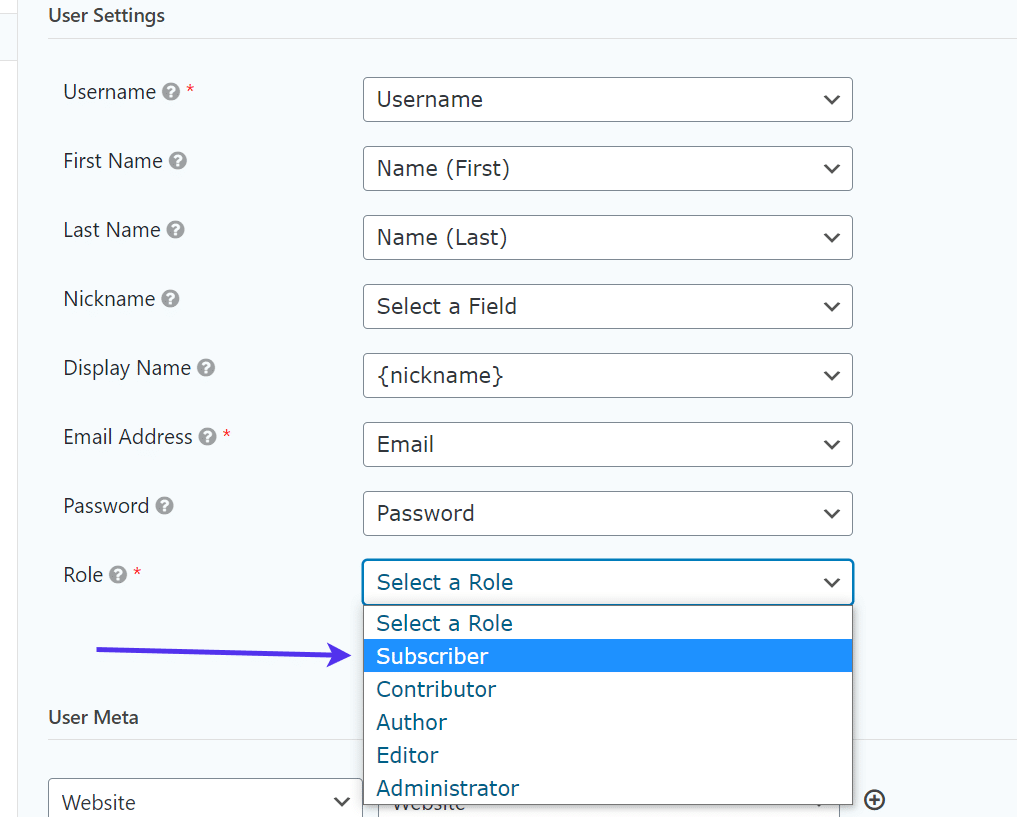The height and width of the screenshot is (817, 1017).
Task: Click help icon next to Role
Action: (x=118, y=575)
